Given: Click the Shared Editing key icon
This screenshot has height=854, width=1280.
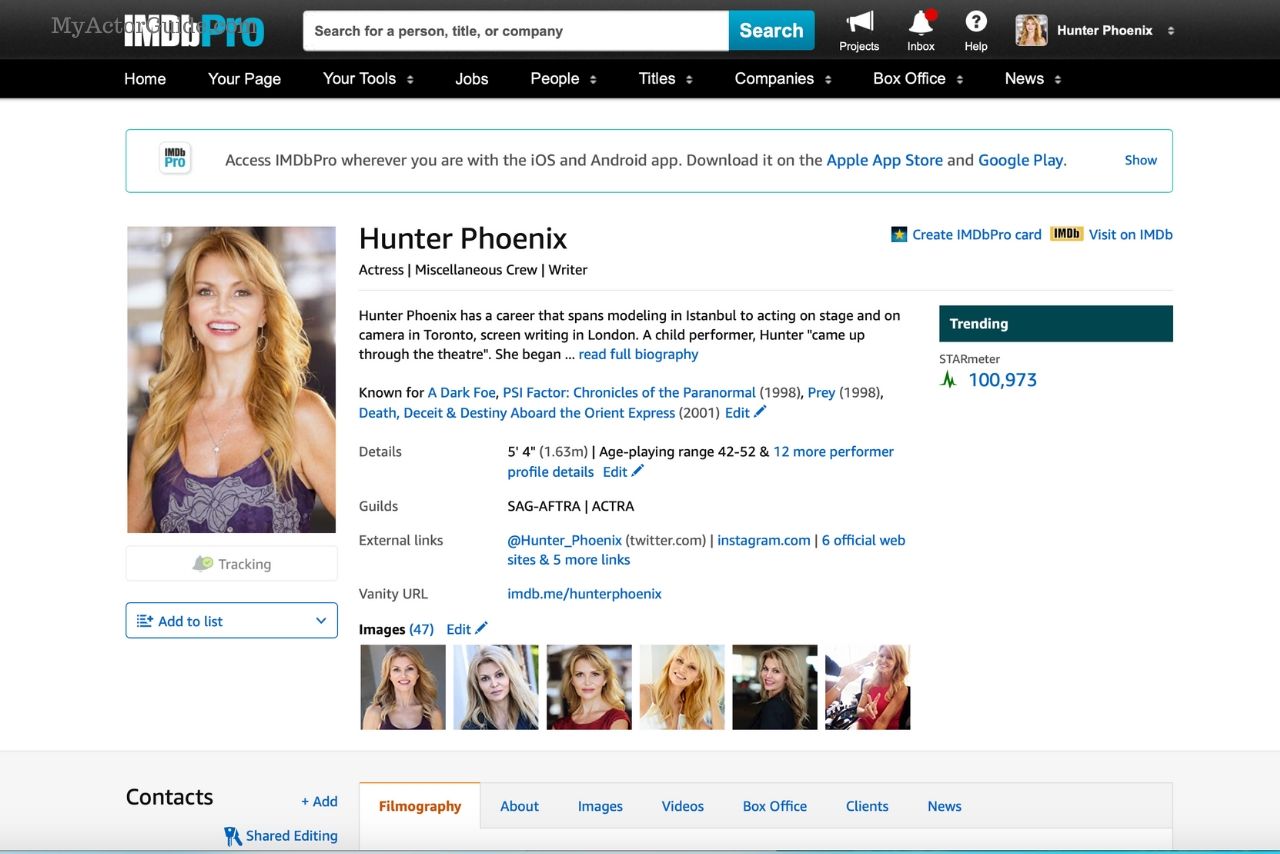Looking at the screenshot, I should pos(232,836).
